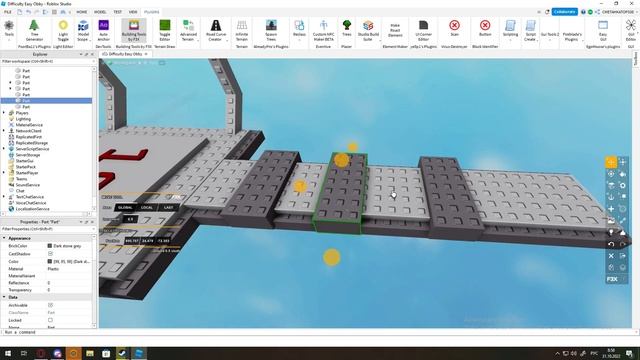Open the Infinite Terrain plugin

(x=242, y=31)
